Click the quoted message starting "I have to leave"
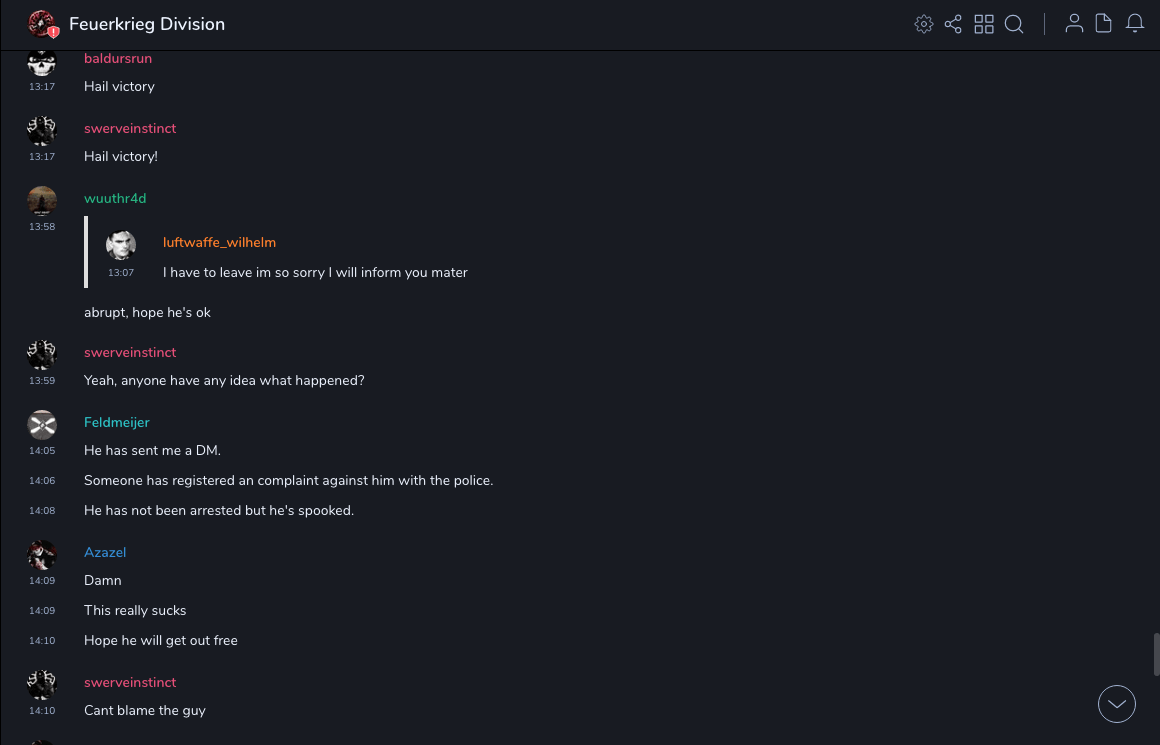Screen dimensions: 1160x745 (315, 273)
